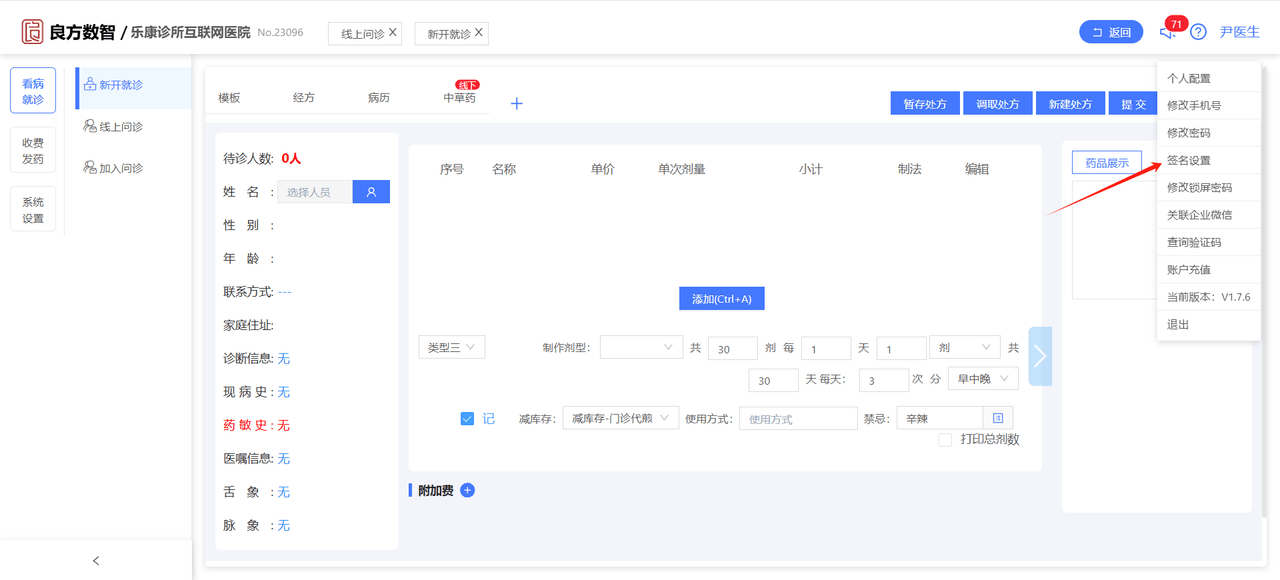Click the 药品展示 button
The height and width of the screenshot is (580, 1280).
[x=1107, y=163]
